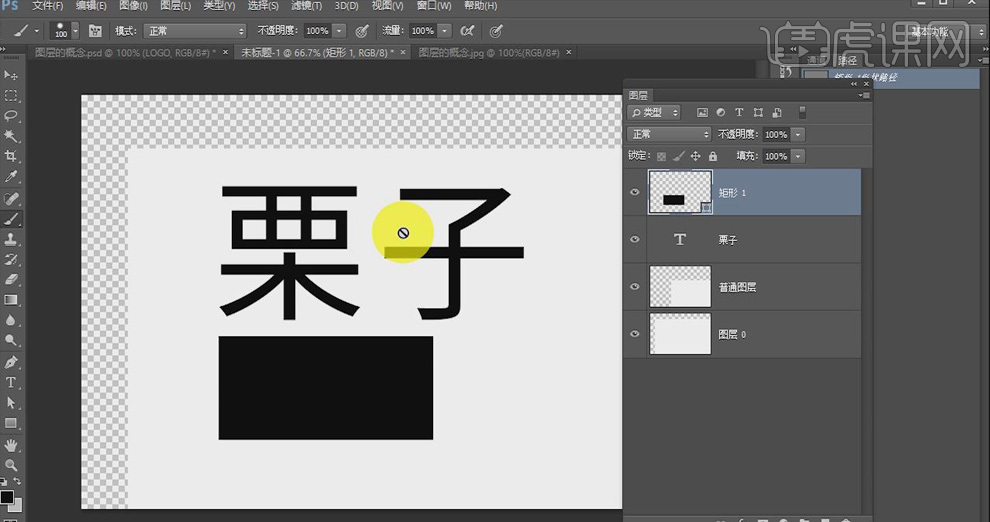Hide the 矩形 1 layer
Screen dimensions: 990x522
[635, 193]
